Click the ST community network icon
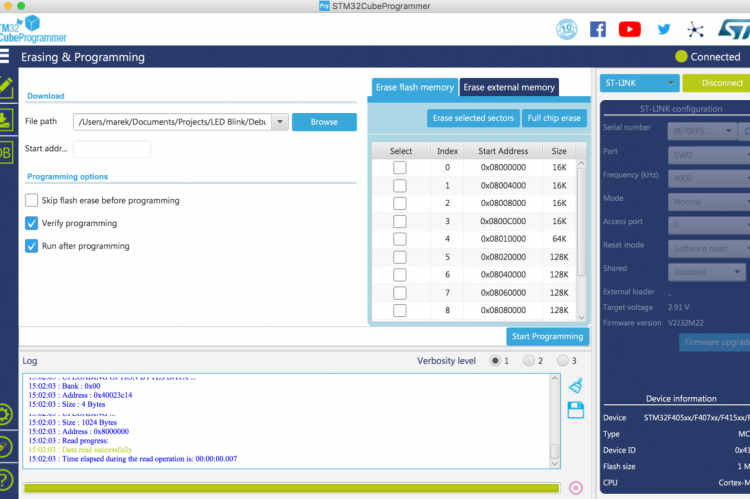Image resolution: width=750 pixels, height=499 pixels. [695, 30]
